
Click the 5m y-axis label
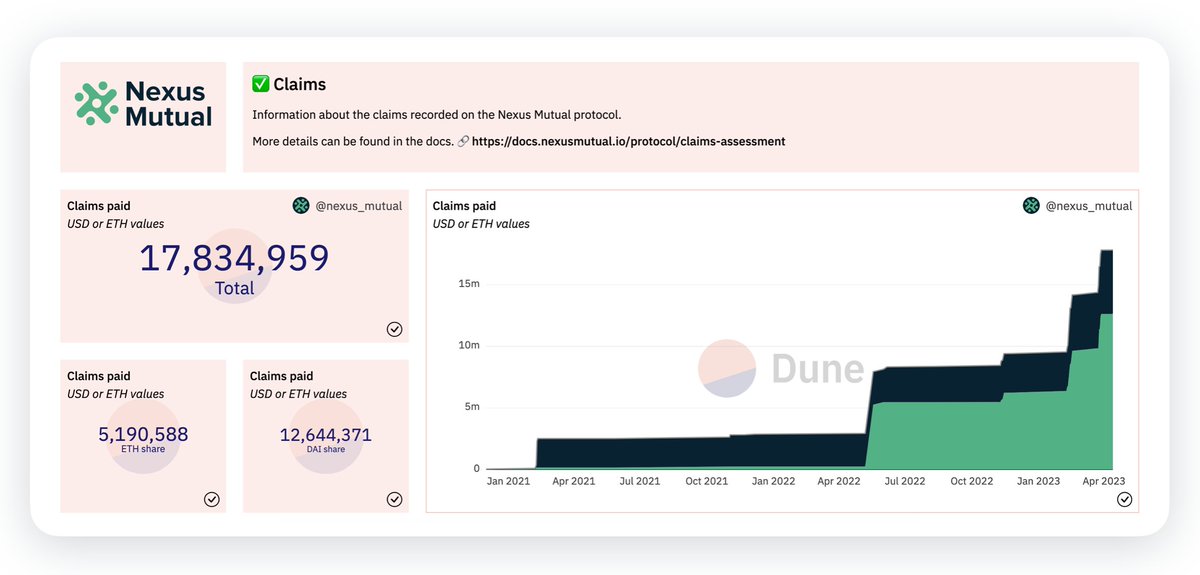(472, 407)
